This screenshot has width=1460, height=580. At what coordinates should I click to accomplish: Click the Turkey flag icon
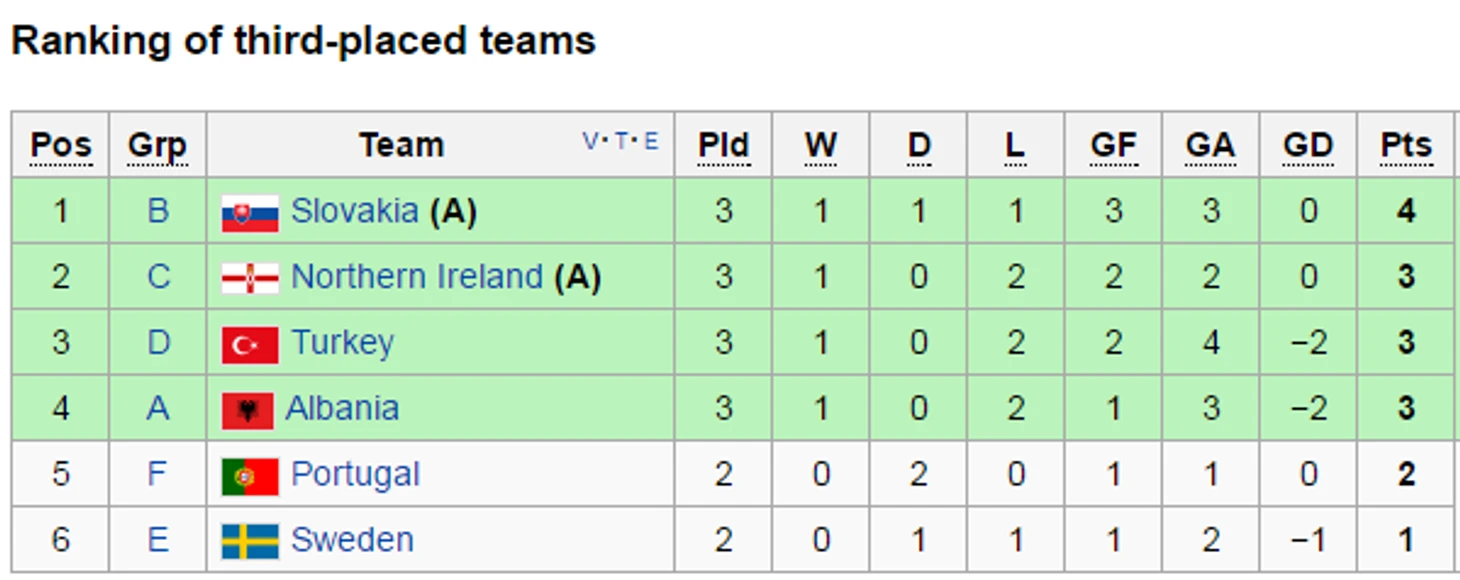pos(250,345)
